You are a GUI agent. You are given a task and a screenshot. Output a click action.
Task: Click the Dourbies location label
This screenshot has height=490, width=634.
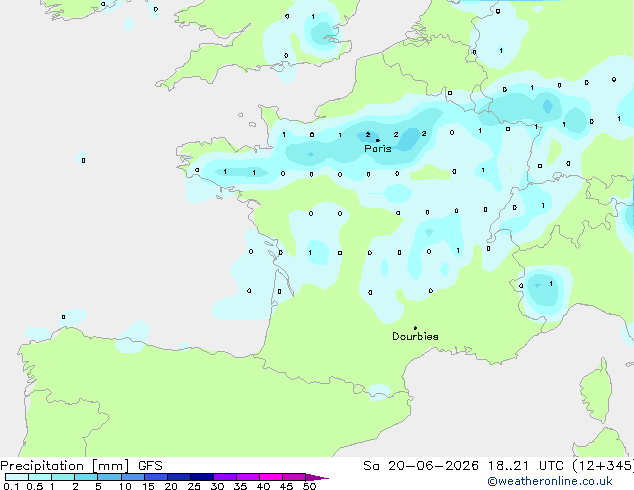[415, 336]
